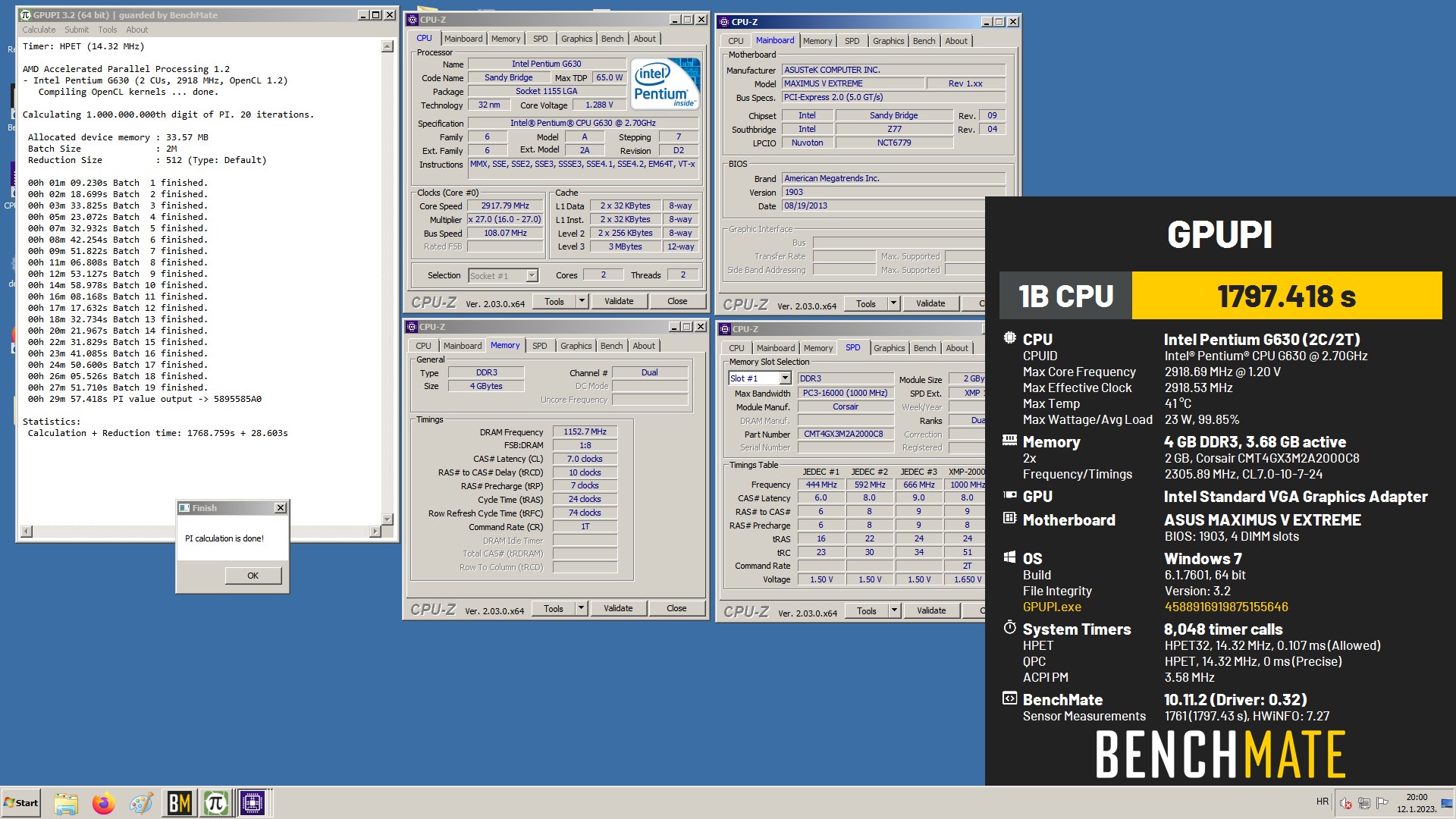Screen dimensions: 1456x819
Task: Open the Tools menu in GPUPI
Action: 108,30
